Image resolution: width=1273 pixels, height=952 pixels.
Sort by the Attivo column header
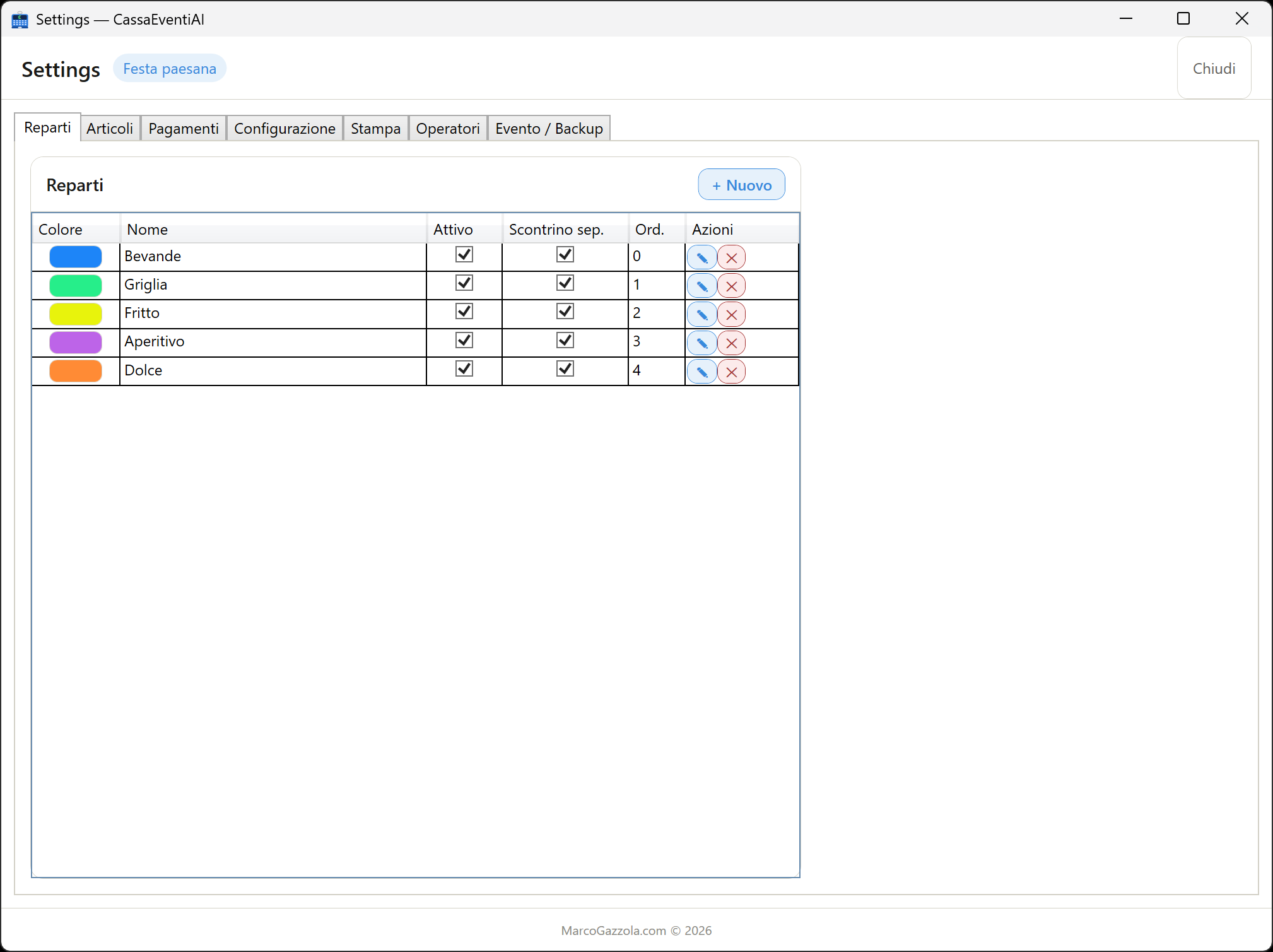coord(464,229)
